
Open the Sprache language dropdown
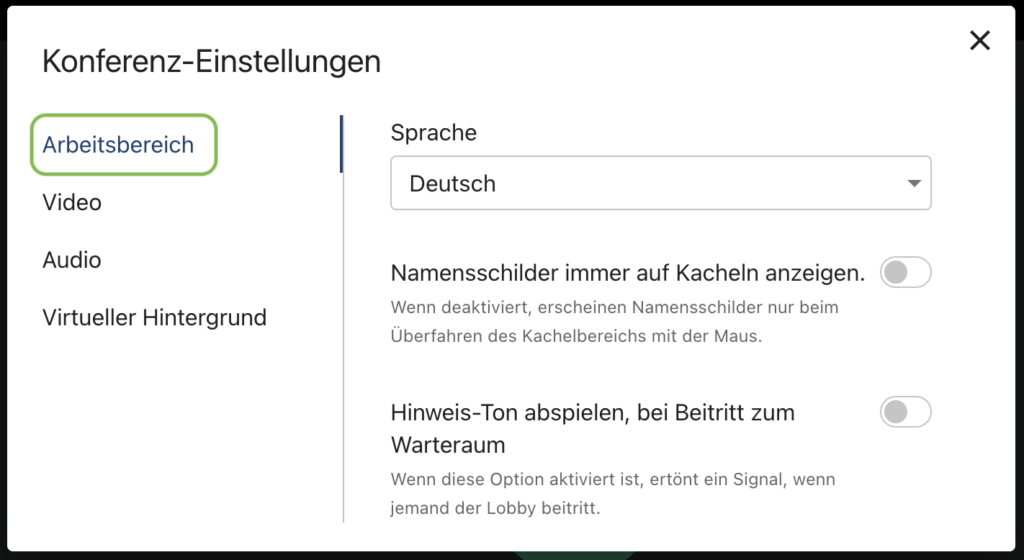(x=660, y=184)
